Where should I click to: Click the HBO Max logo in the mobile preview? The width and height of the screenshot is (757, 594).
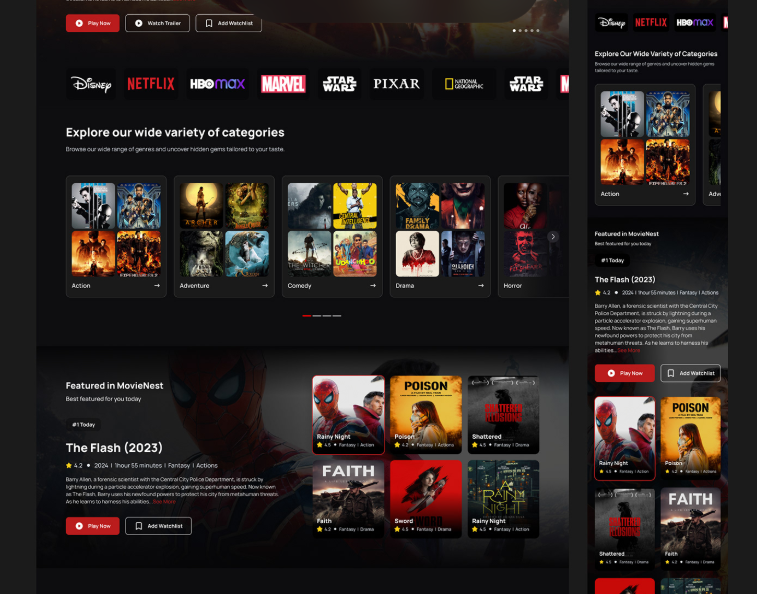pos(694,22)
